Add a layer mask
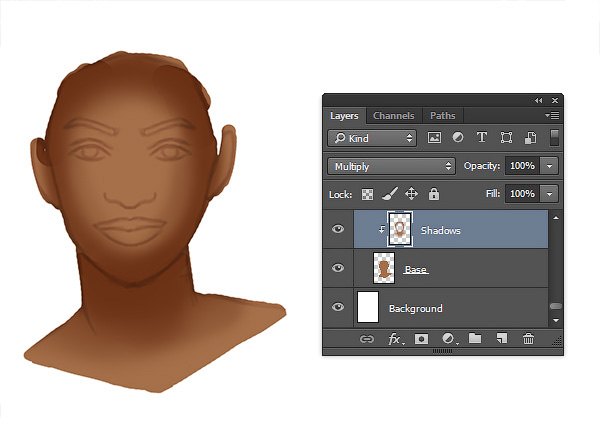 coord(421,339)
